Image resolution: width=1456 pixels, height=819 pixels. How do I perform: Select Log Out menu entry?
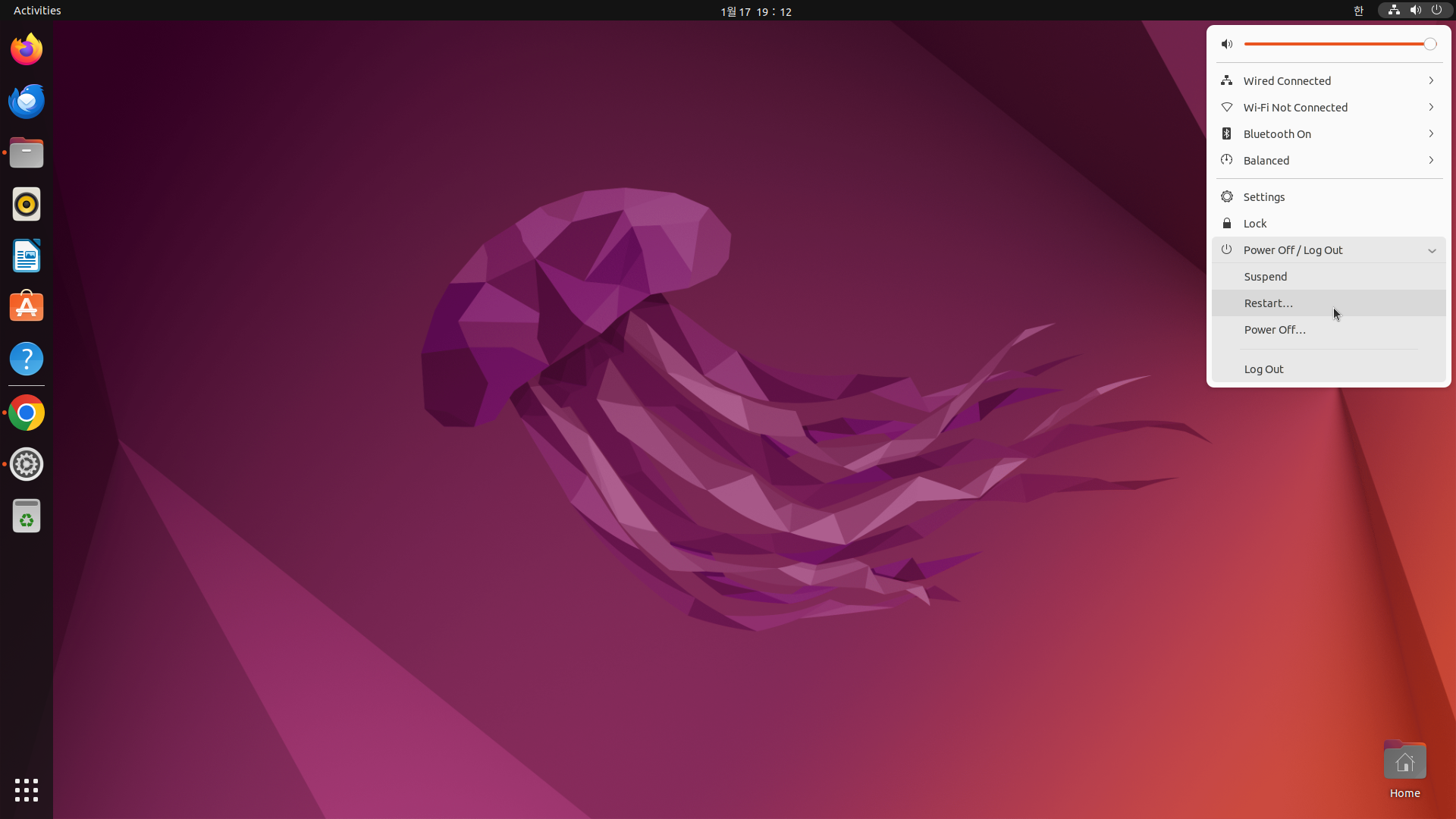tap(1329, 369)
